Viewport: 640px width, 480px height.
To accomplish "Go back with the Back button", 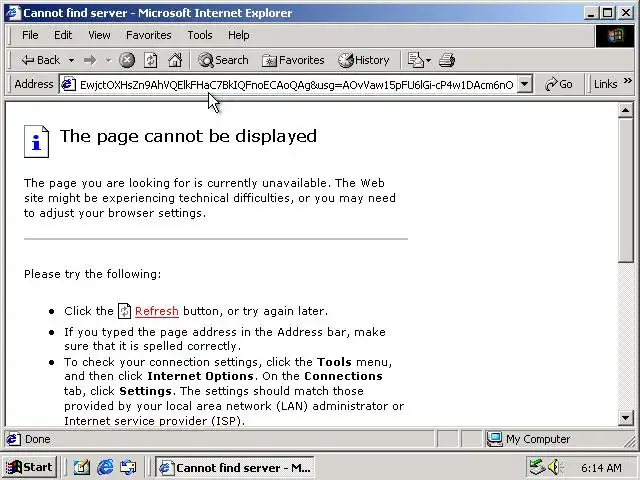I will click(x=41, y=60).
